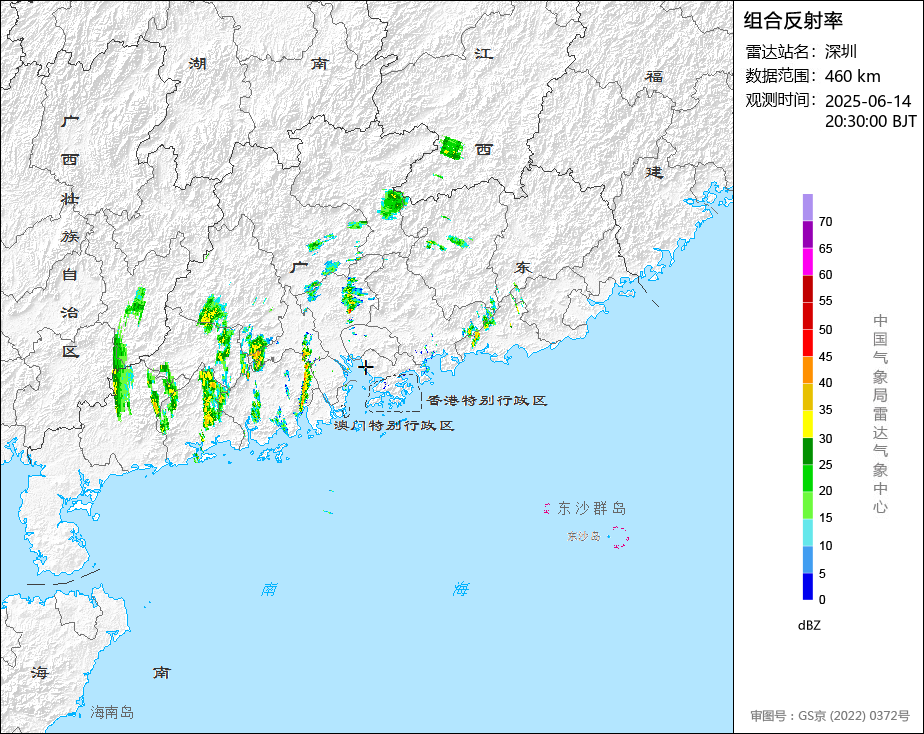Viewport: 924px width, 734px height.
Task: Click the dark blue 0-5 dBZ swatch
Action: pyautogui.click(x=807, y=587)
